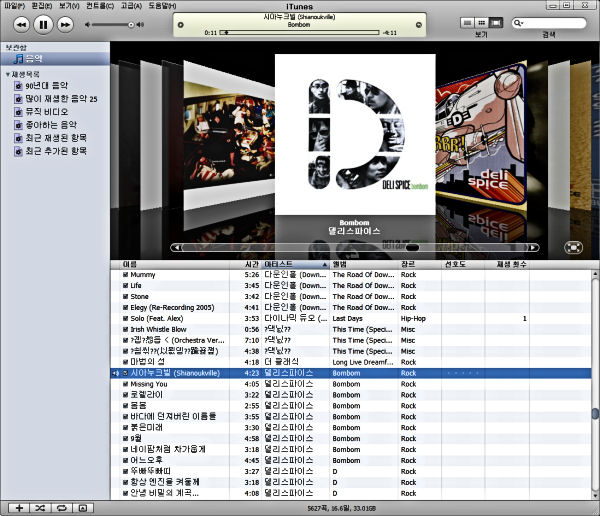Click the Cover Flow scroll left arrow

177,248
